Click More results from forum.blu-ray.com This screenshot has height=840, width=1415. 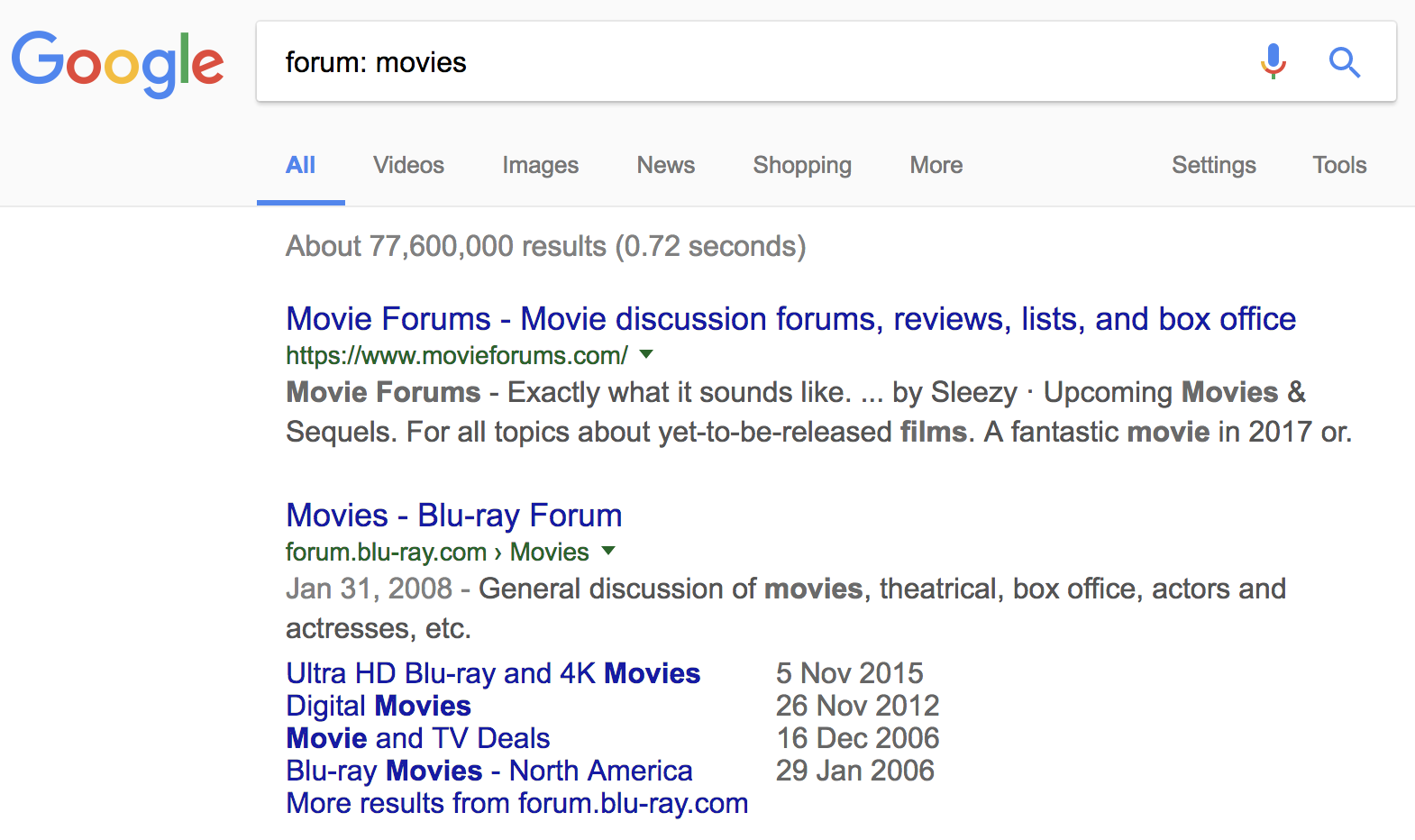(516, 803)
